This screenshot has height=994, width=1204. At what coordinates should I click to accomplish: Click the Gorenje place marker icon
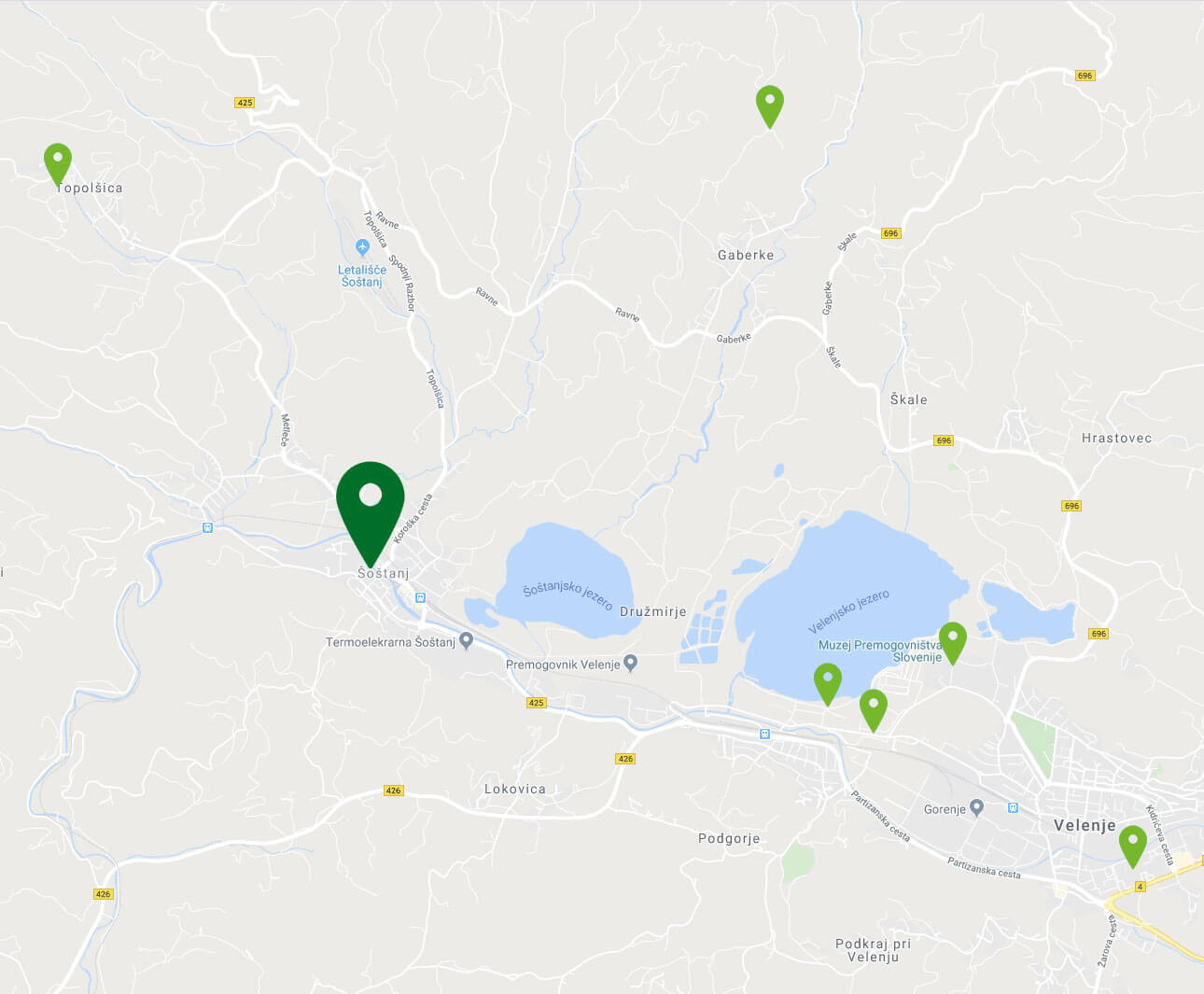coord(977,808)
